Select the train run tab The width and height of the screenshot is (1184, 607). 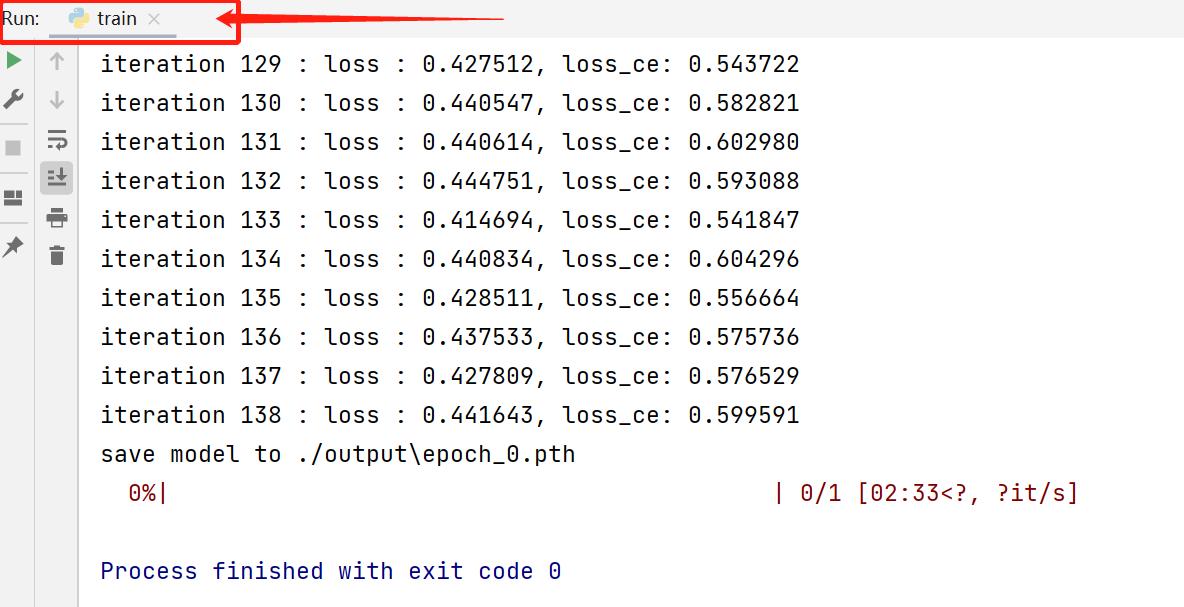click(x=117, y=19)
